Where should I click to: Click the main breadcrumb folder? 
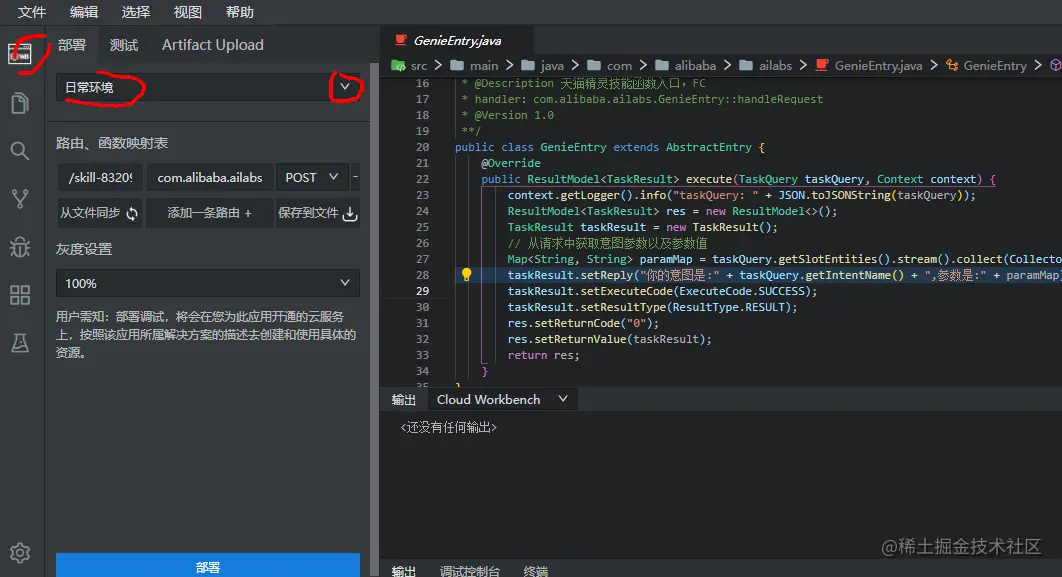(x=475, y=65)
